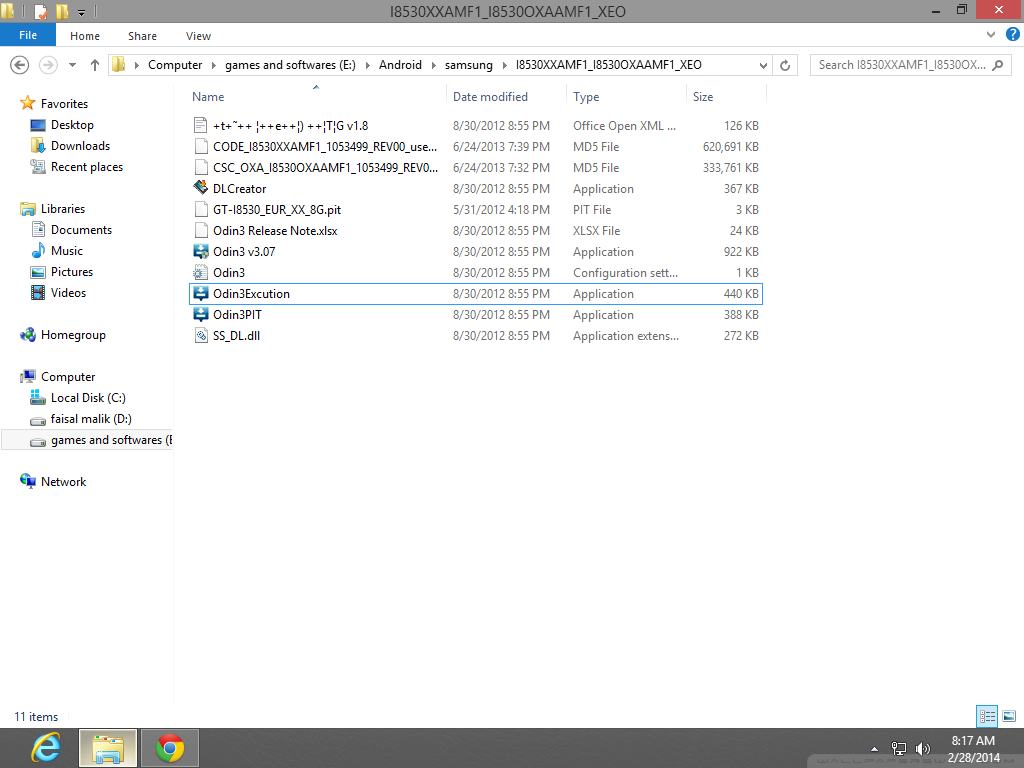Open the File menu

pyautogui.click(x=28, y=34)
